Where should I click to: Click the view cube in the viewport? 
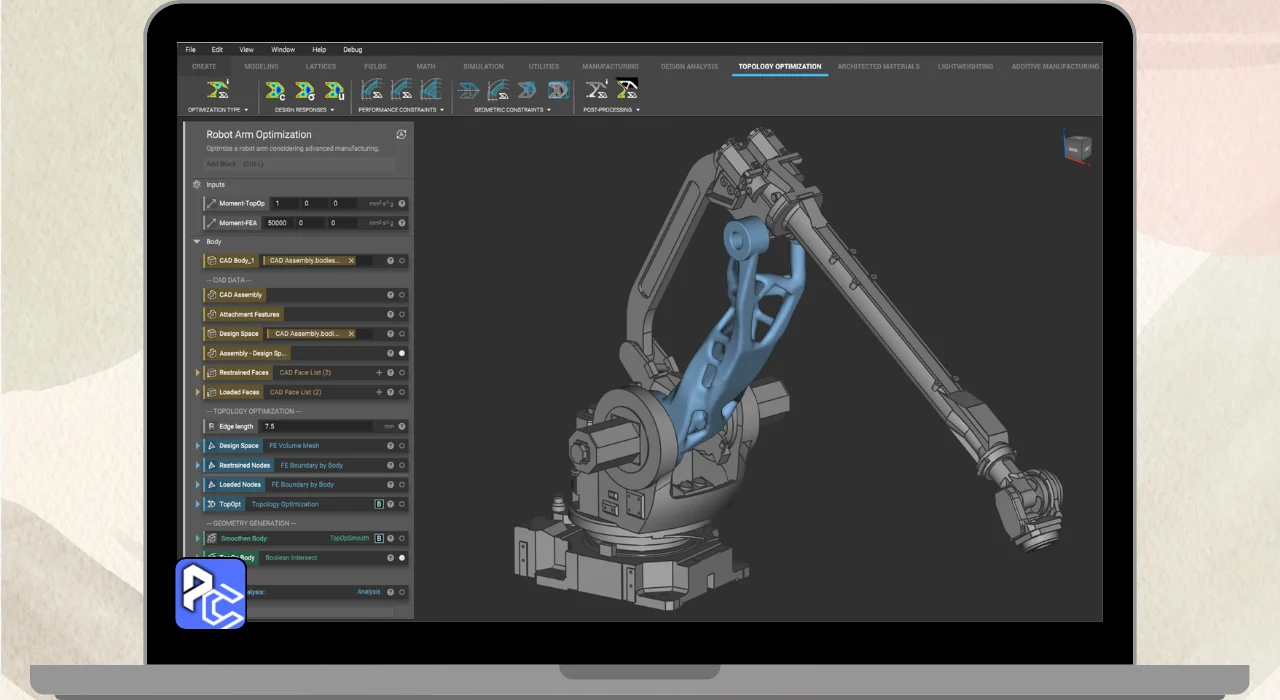click(x=1078, y=148)
